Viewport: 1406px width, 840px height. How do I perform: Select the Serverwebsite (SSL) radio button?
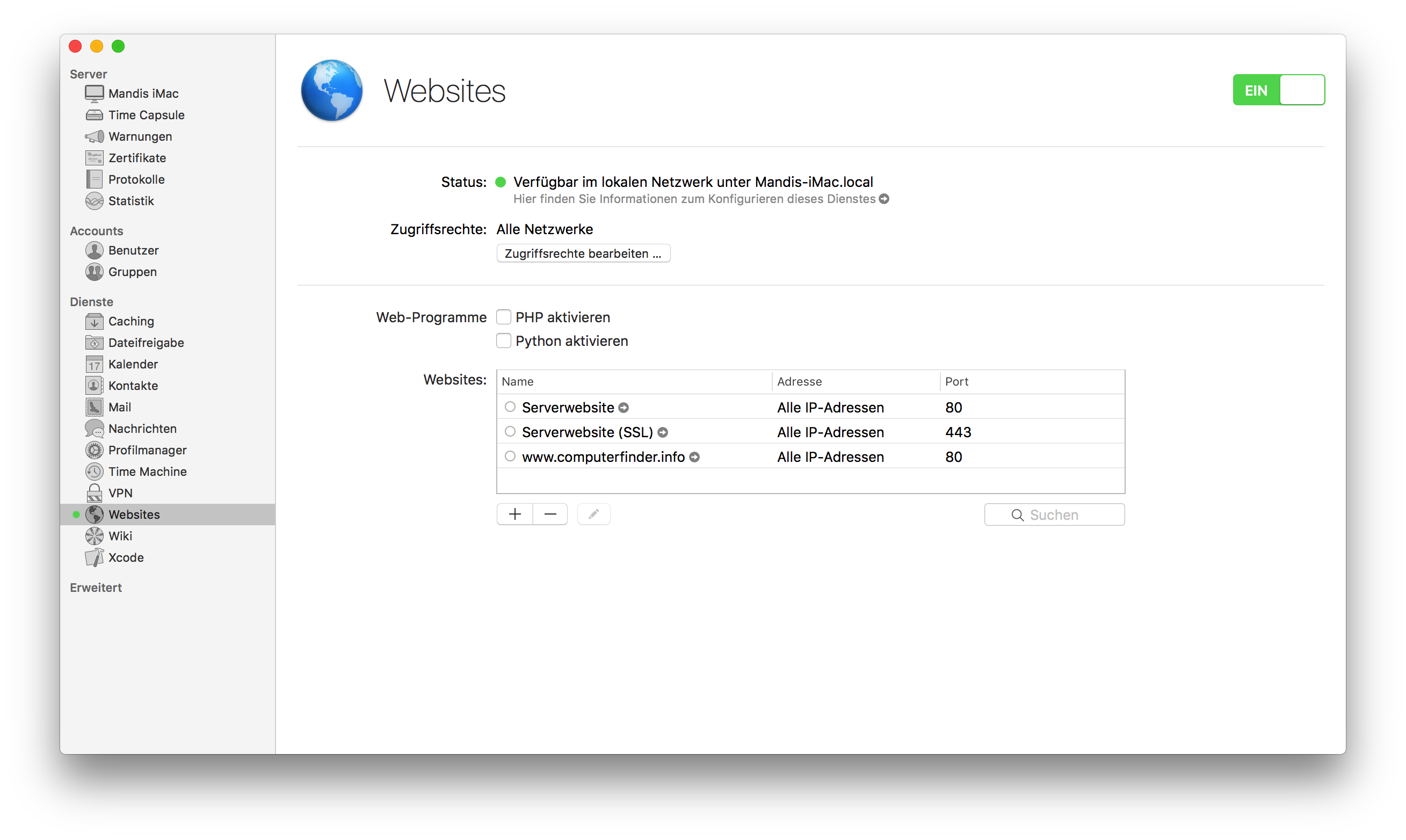click(510, 432)
